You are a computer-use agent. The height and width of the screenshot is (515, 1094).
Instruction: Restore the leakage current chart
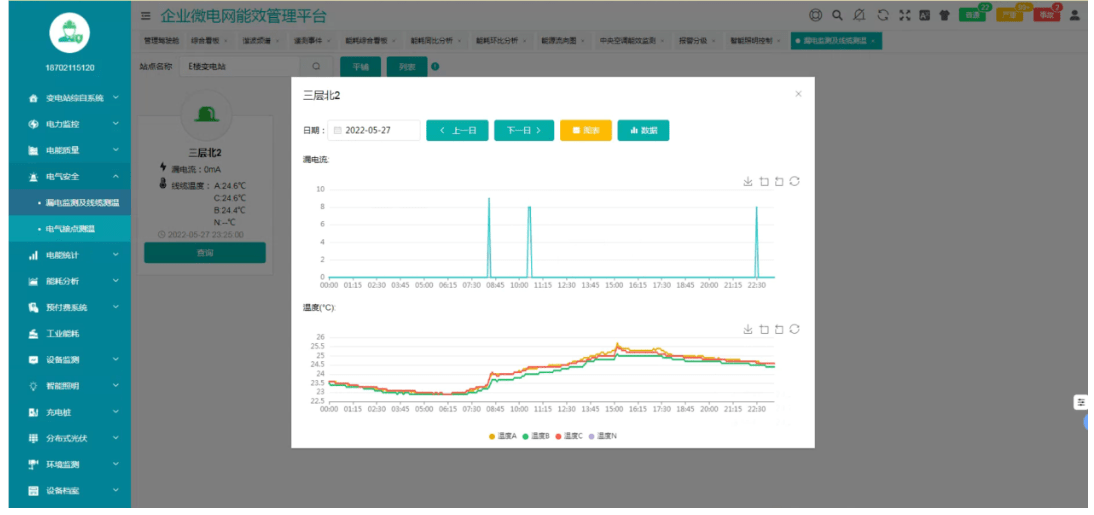(x=795, y=181)
